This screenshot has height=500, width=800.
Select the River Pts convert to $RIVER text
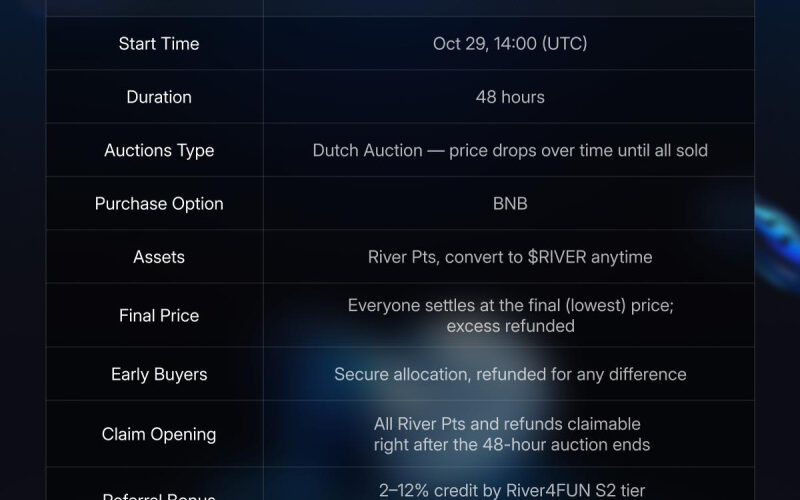click(x=510, y=257)
